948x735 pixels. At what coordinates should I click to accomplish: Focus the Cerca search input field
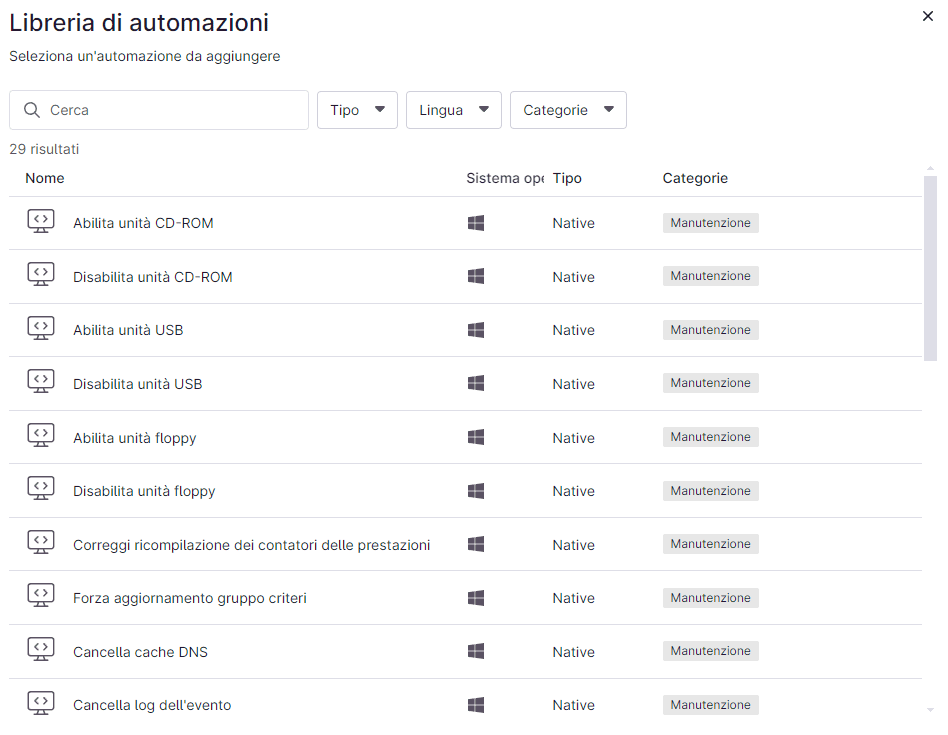click(x=175, y=110)
